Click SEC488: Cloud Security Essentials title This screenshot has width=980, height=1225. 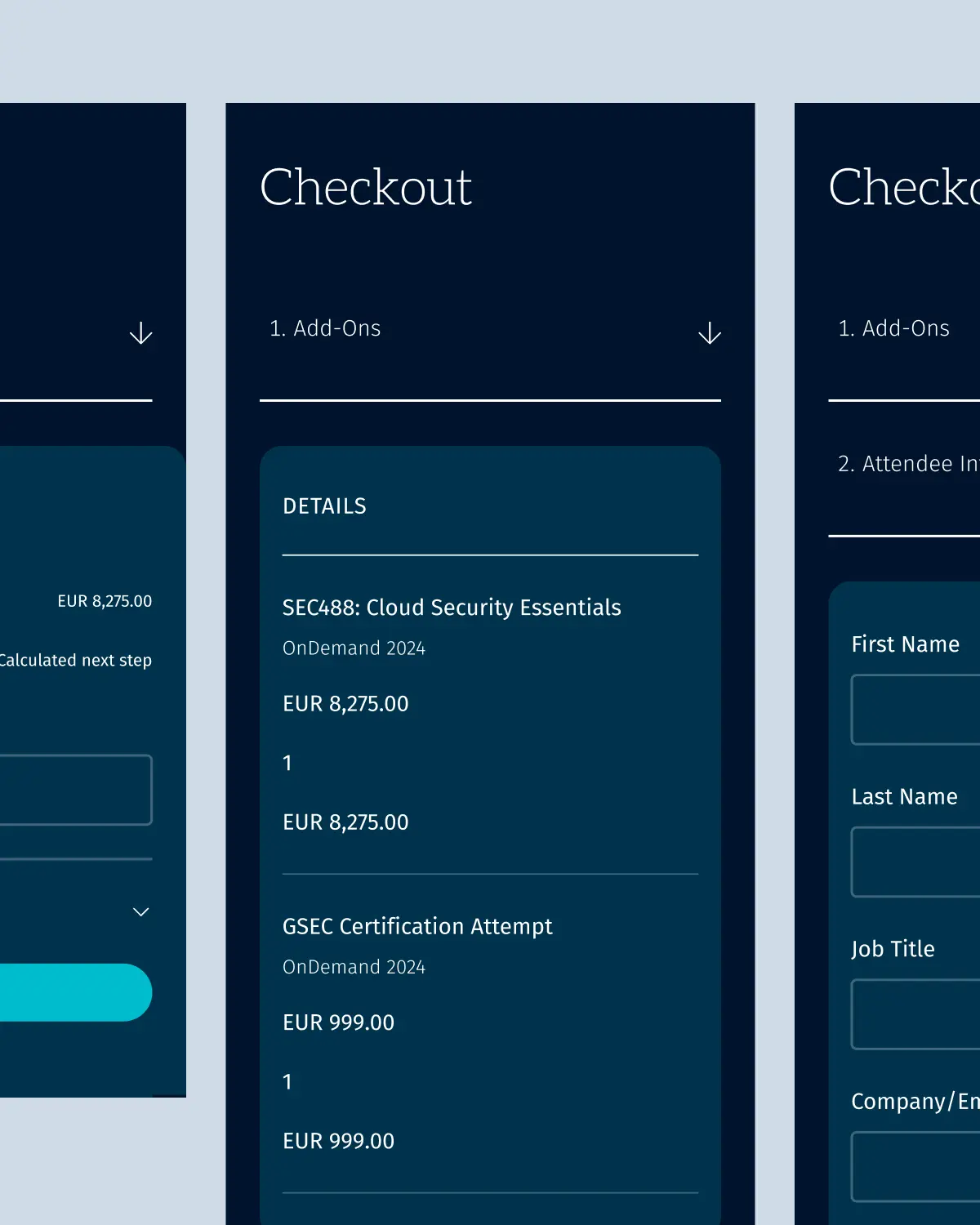click(x=452, y=608)
